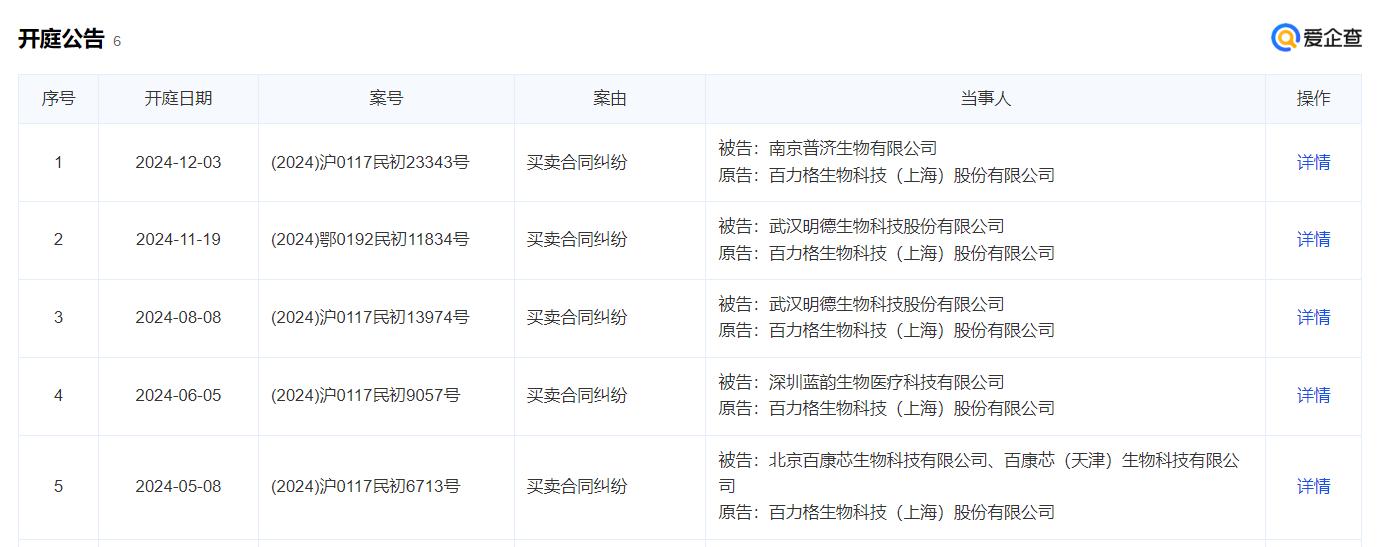The image size is (1378, 547).
Task: Select date cell 2024-12-03
Action: coord(178,162)
